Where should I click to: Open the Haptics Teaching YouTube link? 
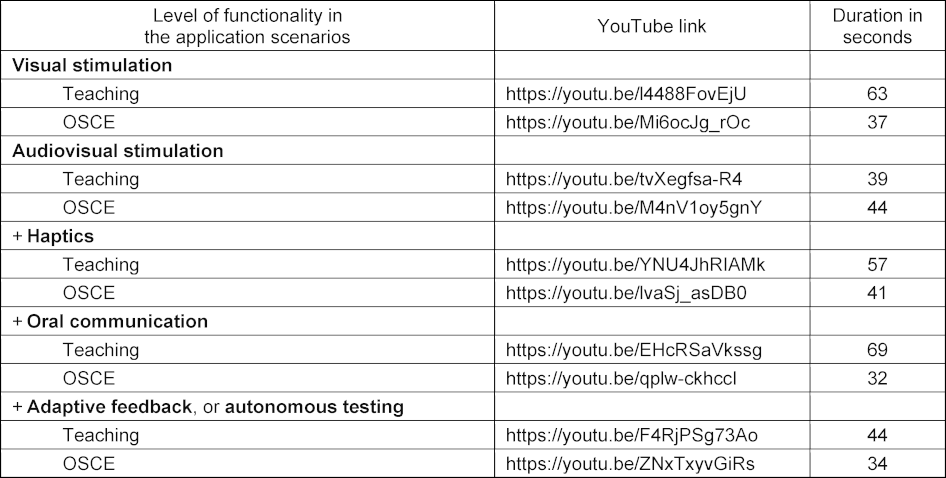[x=635, y=264]
